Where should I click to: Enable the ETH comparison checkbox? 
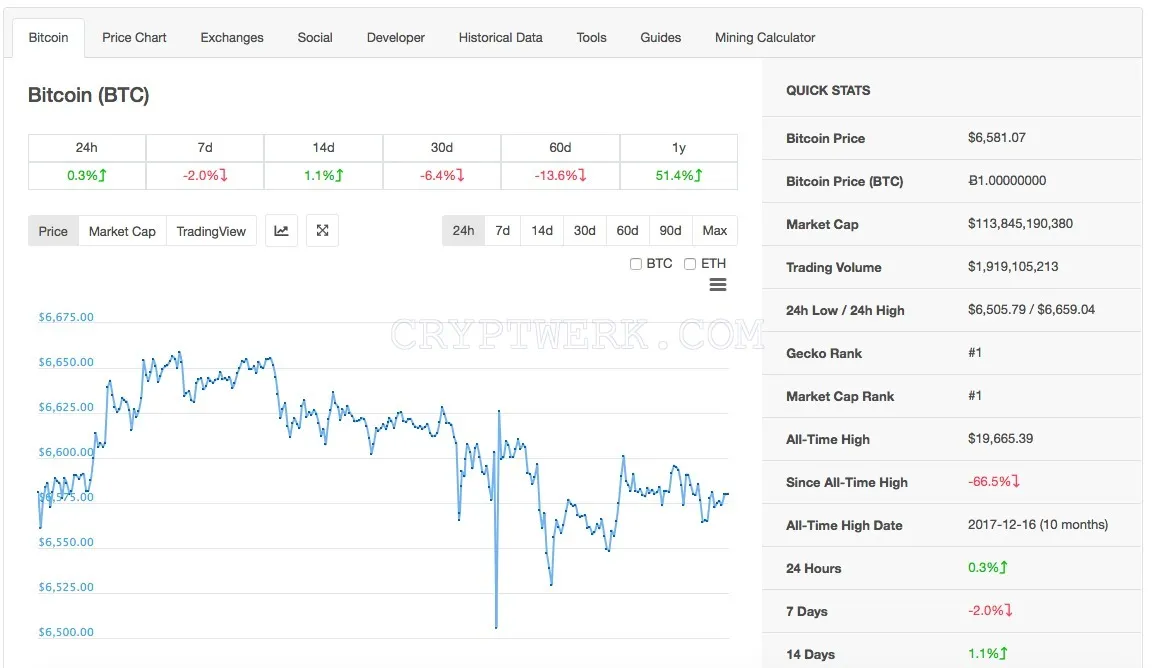tap(690, 264)
